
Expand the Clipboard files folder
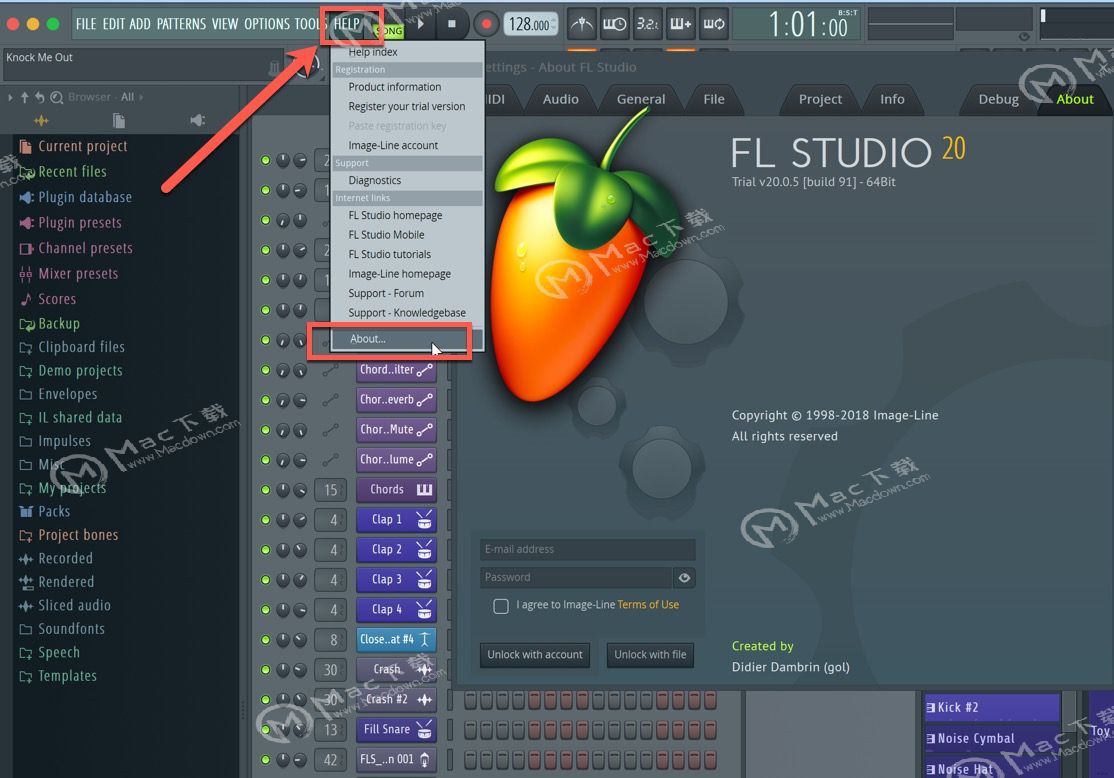72,347
